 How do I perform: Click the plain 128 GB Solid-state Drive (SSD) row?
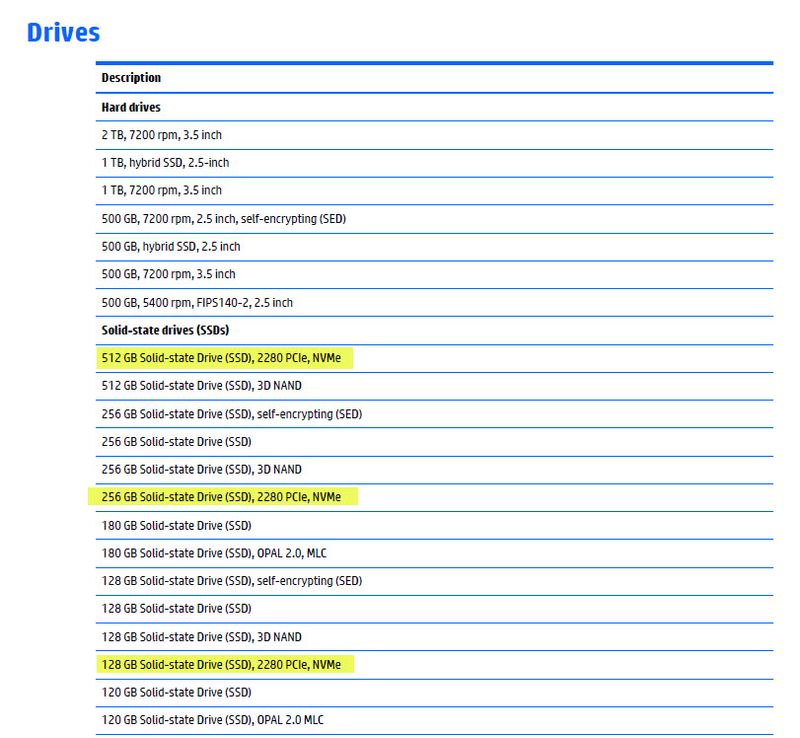[x=434, y=609]
